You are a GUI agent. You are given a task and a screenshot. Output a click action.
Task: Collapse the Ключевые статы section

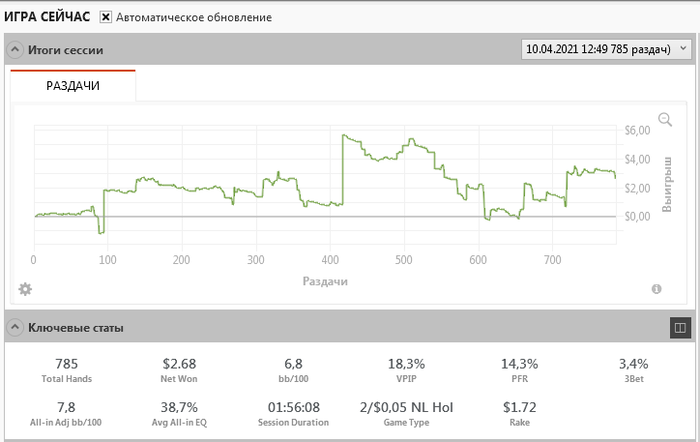pos(15,327)
